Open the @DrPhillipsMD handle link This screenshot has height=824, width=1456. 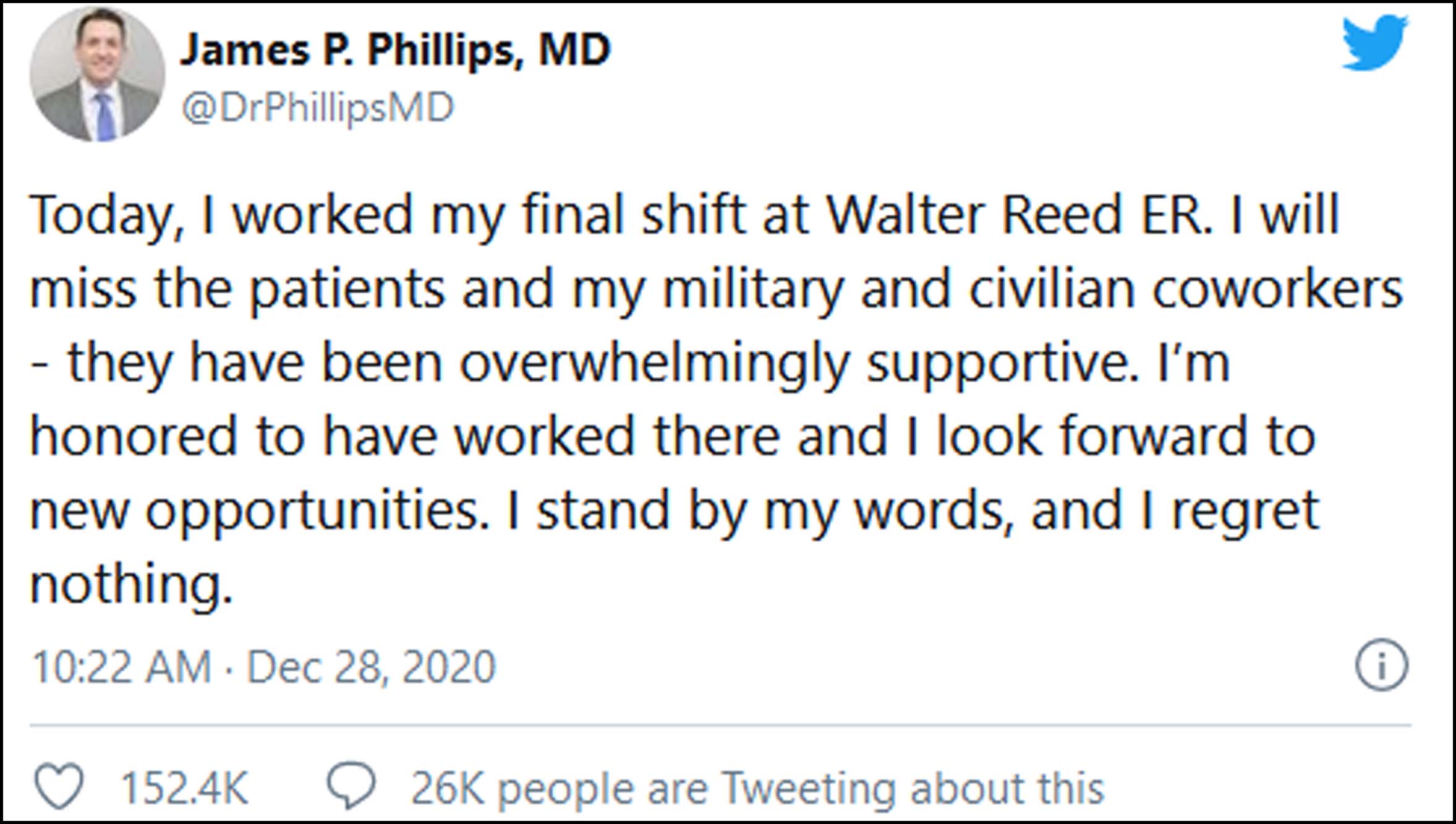pos(318,108)
